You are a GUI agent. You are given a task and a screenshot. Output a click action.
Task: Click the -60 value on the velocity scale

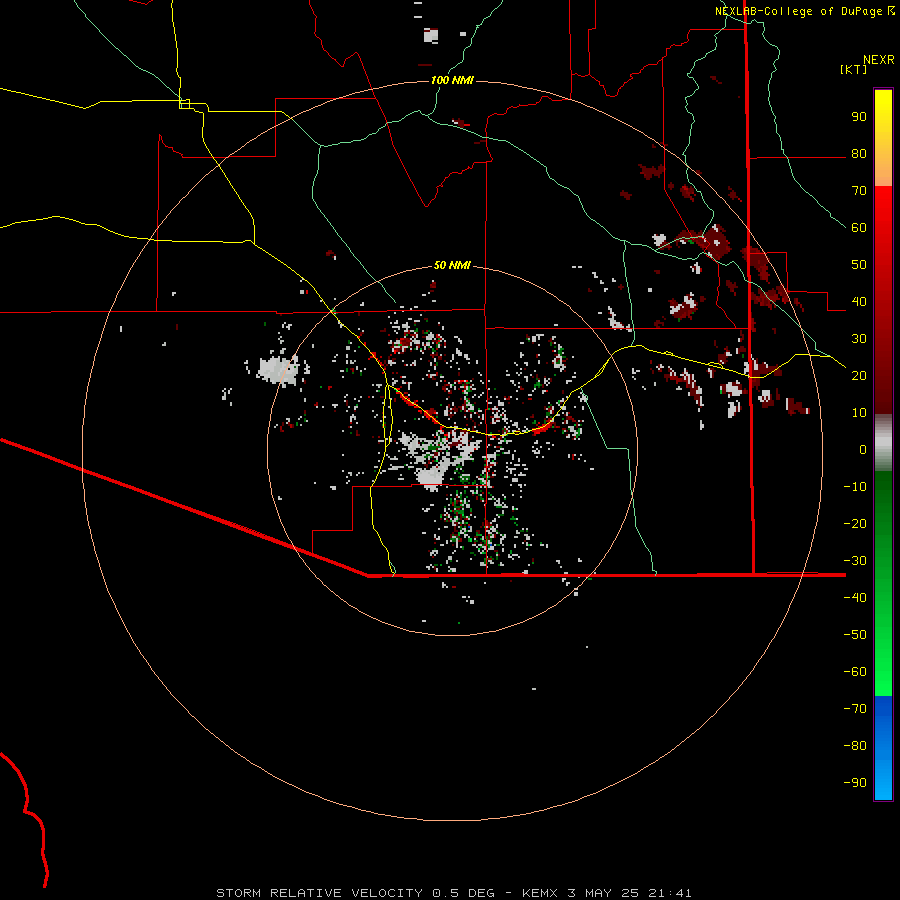tap(855, 672)
